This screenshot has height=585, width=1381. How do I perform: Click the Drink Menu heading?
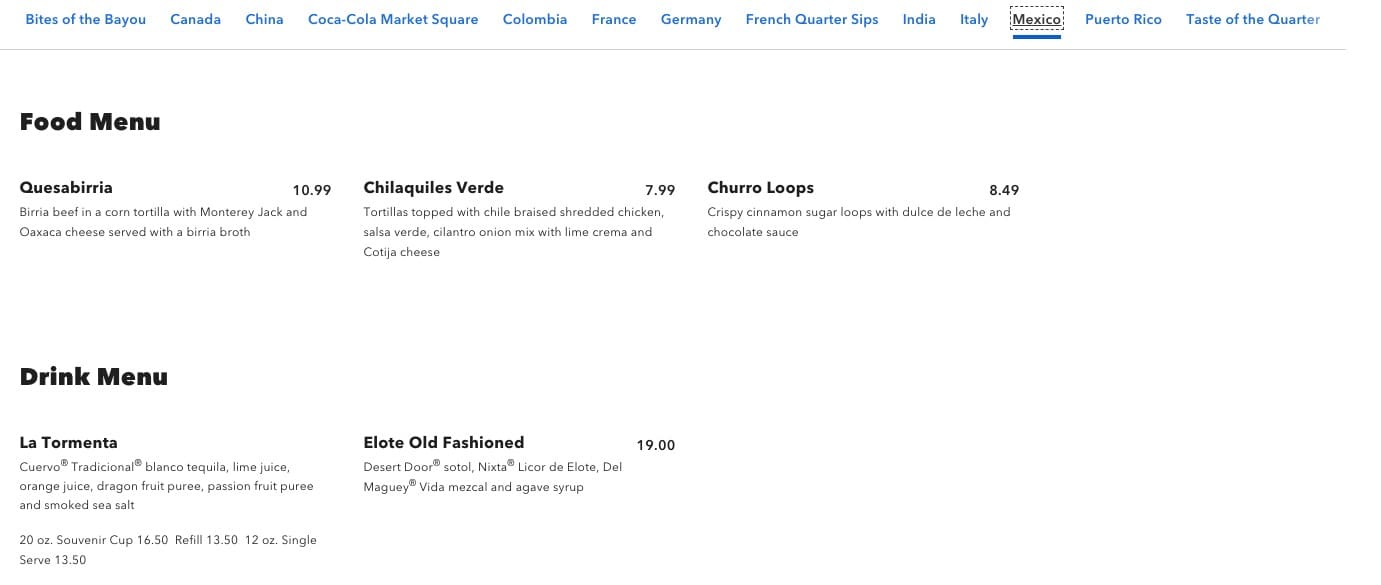click(x=94, y=377)
